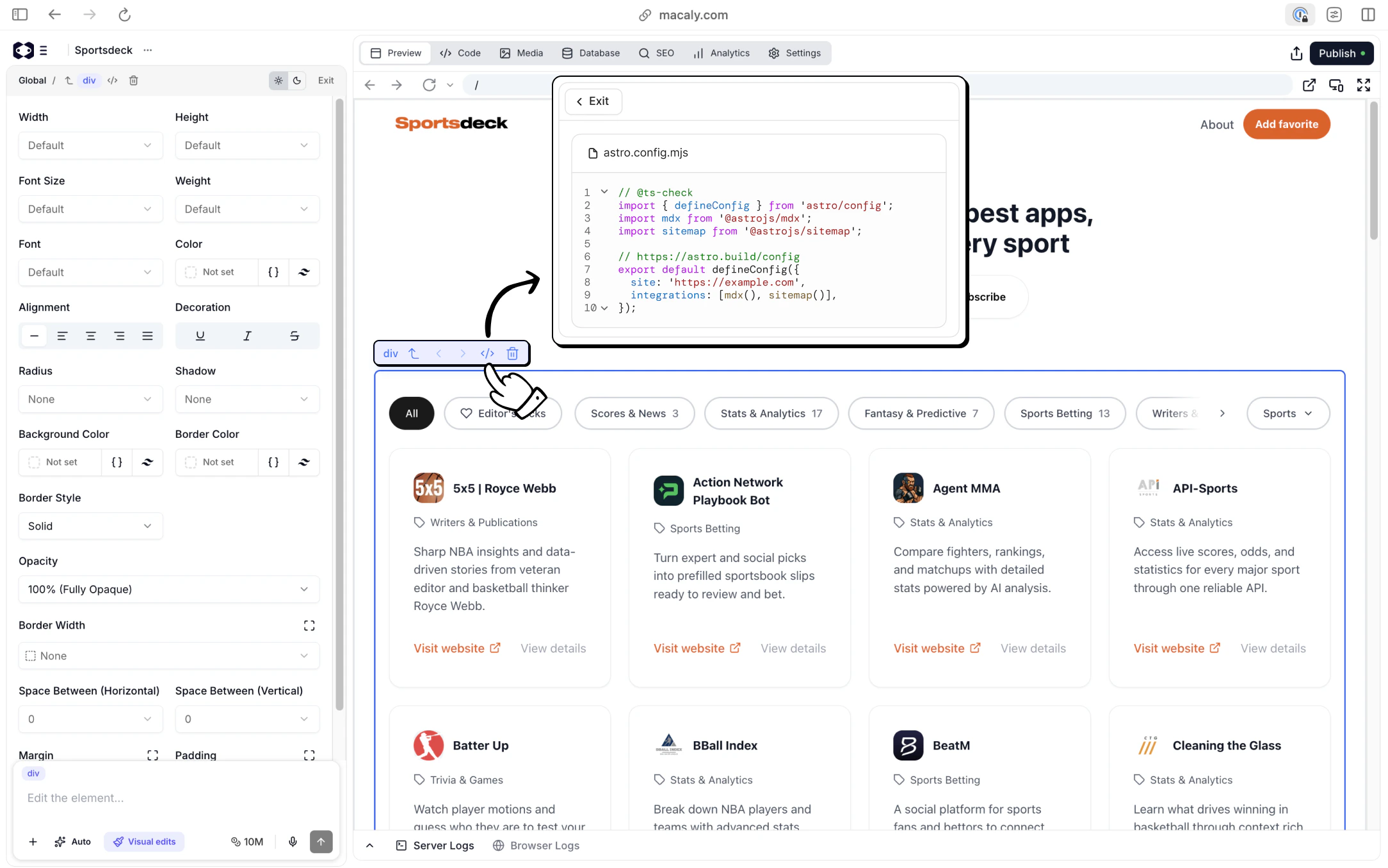Click the trash icon in div toolbar
The height and width of the screenshot is (868, 1388).
(x=512, y=353)
